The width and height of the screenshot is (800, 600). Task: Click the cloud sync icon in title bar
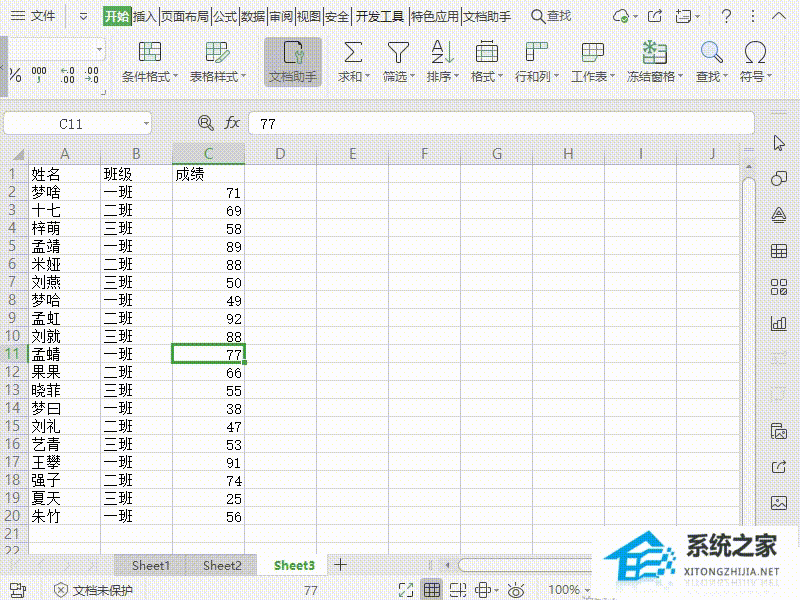[x=621, y=16]
